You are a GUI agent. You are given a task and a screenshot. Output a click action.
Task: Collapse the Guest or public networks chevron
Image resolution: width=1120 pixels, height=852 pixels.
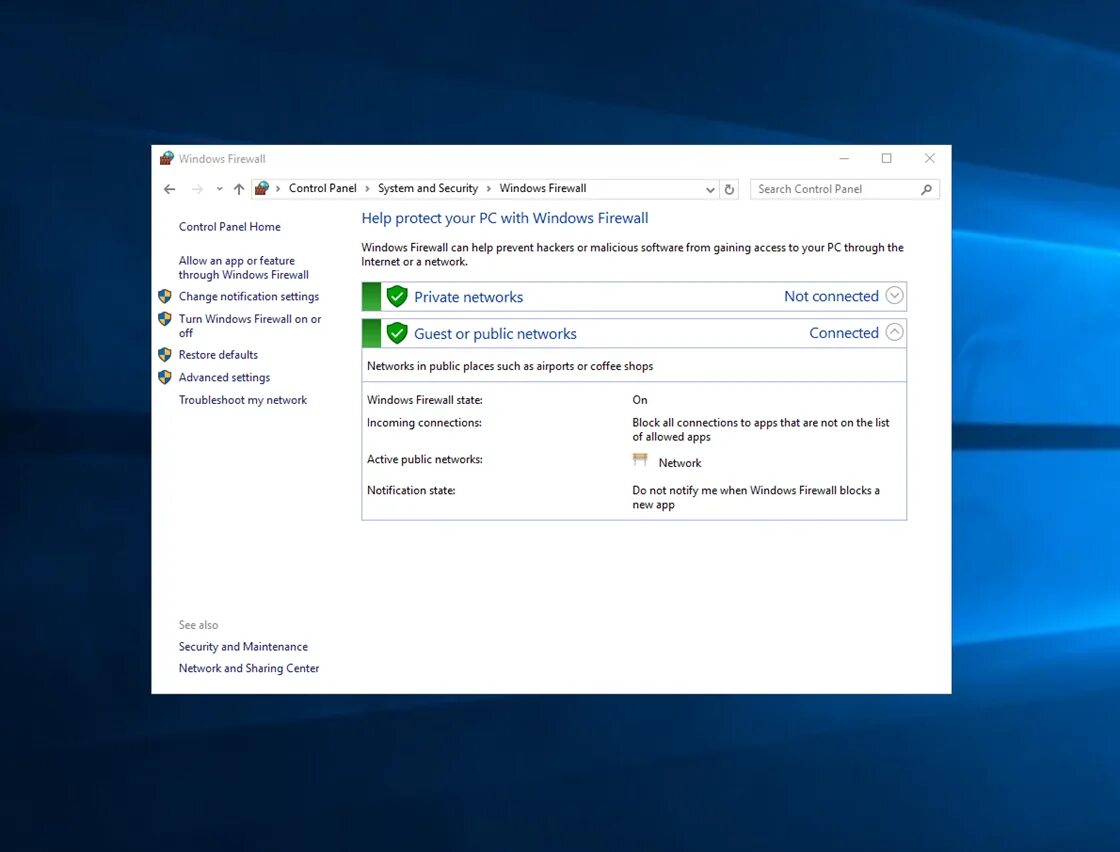894,332
